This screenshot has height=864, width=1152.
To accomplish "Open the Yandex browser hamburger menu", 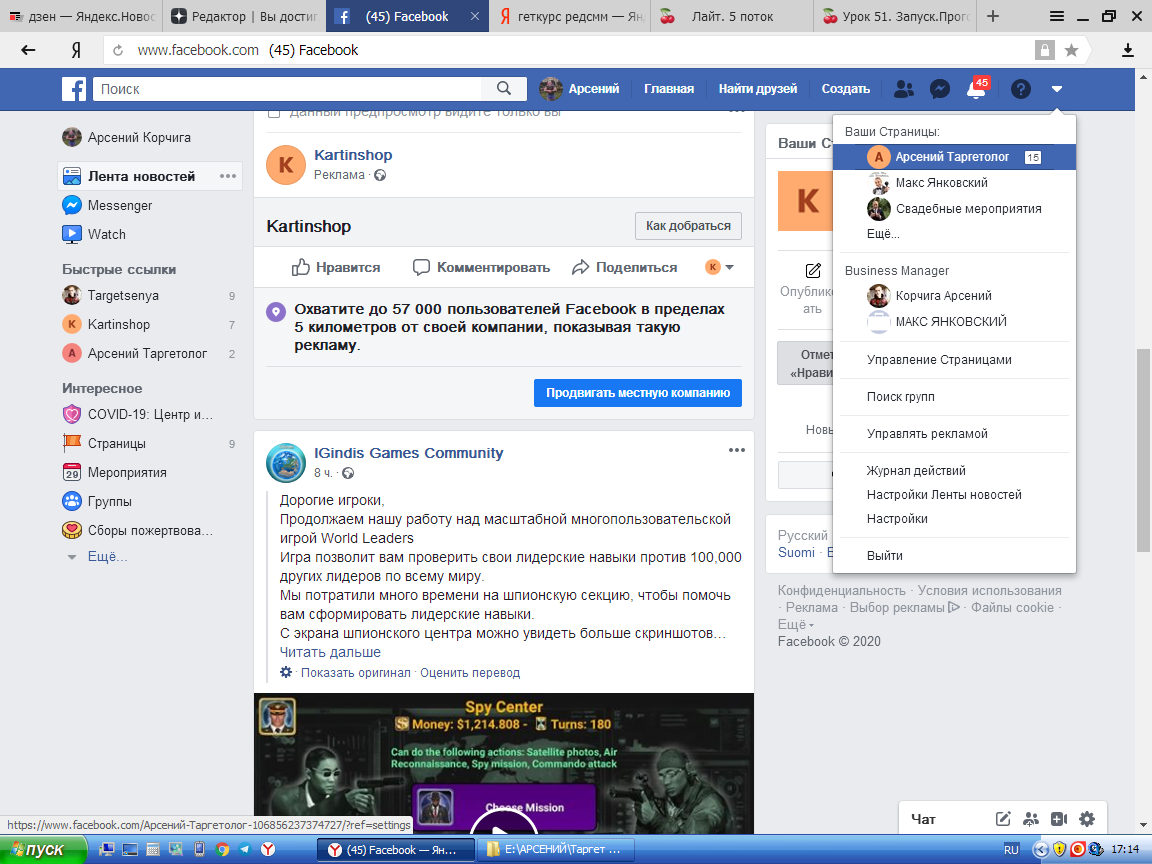I will tap(1056, 15).
